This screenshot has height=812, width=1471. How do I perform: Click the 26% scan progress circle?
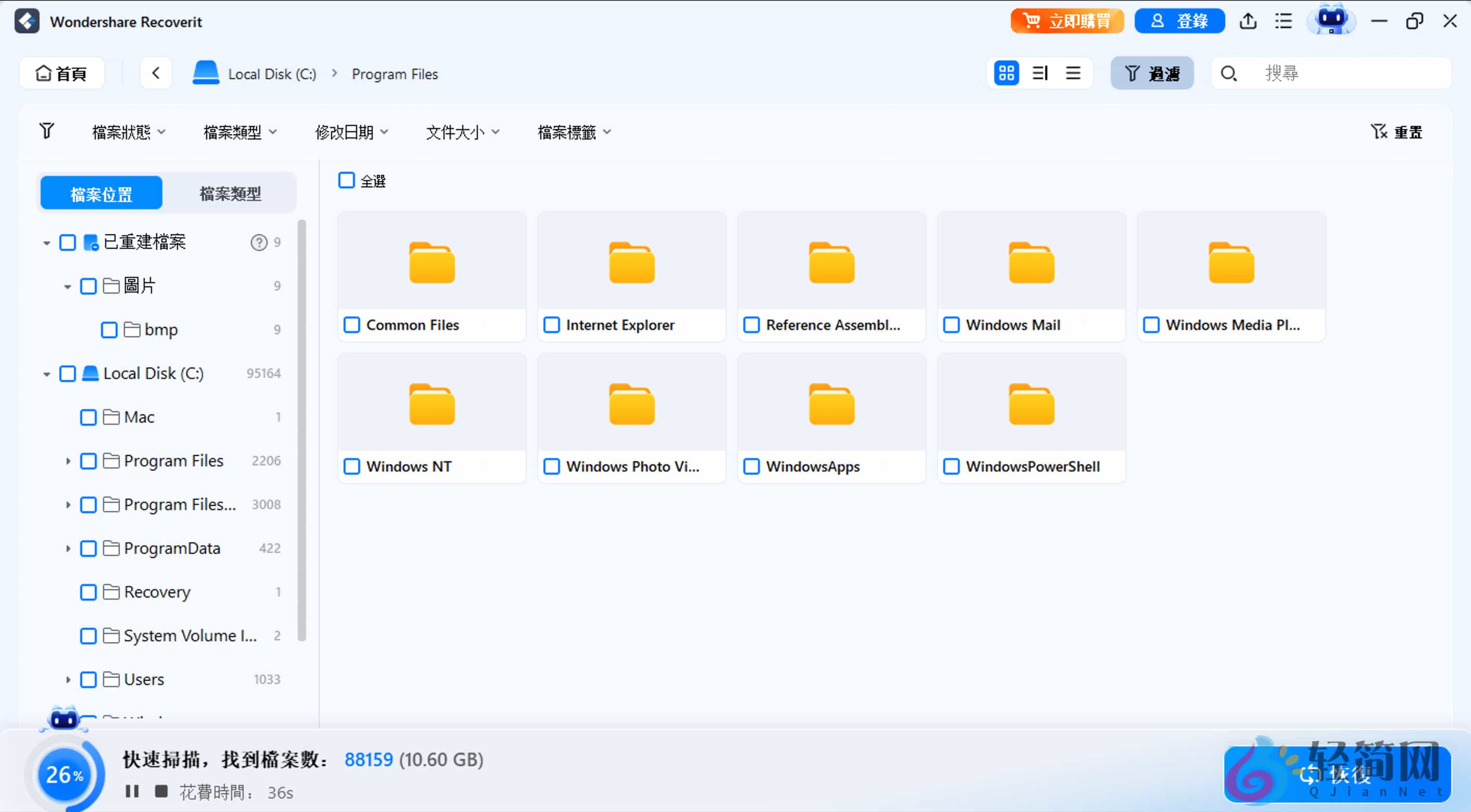[x=65, y=775]
